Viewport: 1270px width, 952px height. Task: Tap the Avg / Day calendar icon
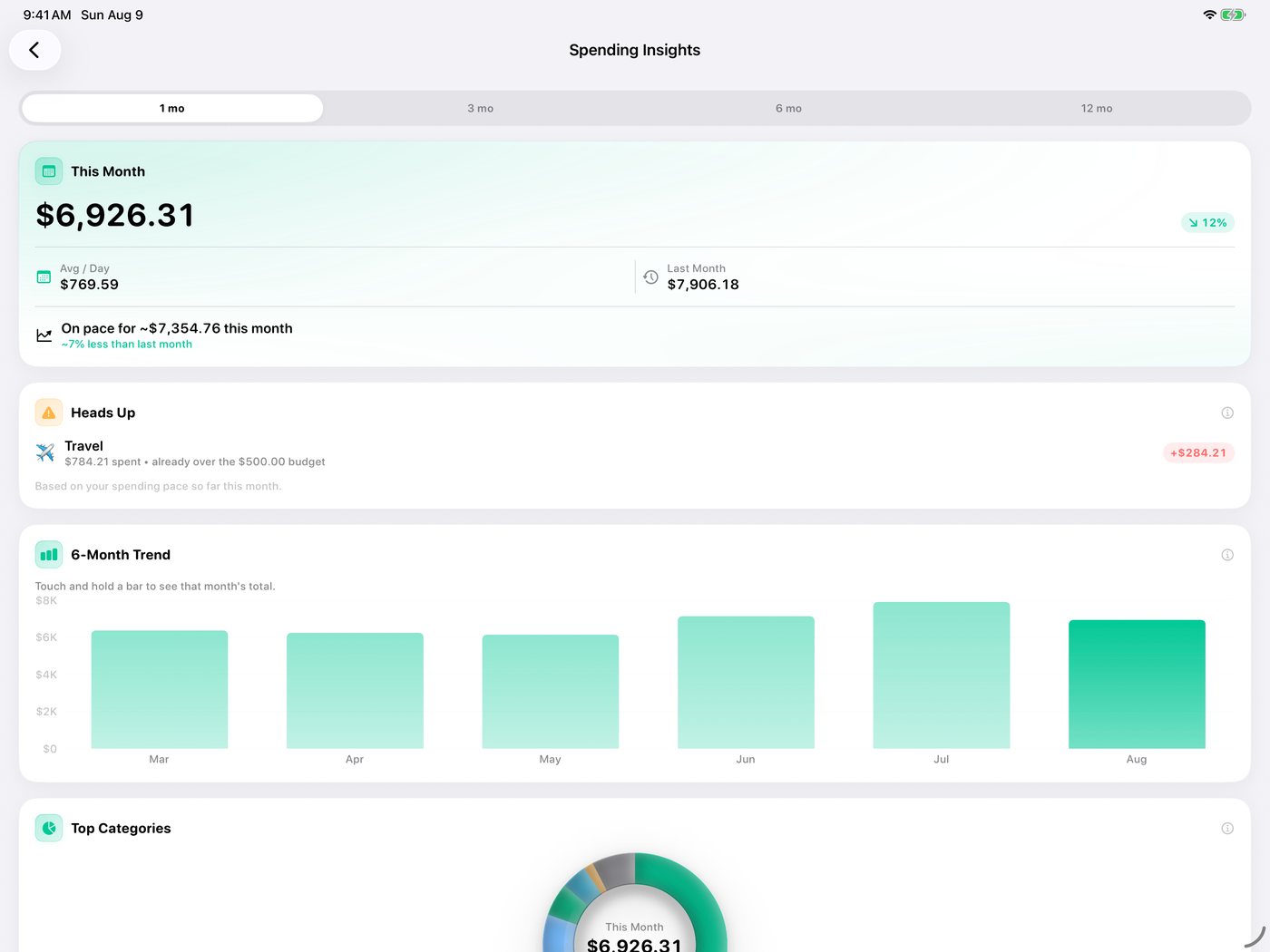tap(44, 277)
